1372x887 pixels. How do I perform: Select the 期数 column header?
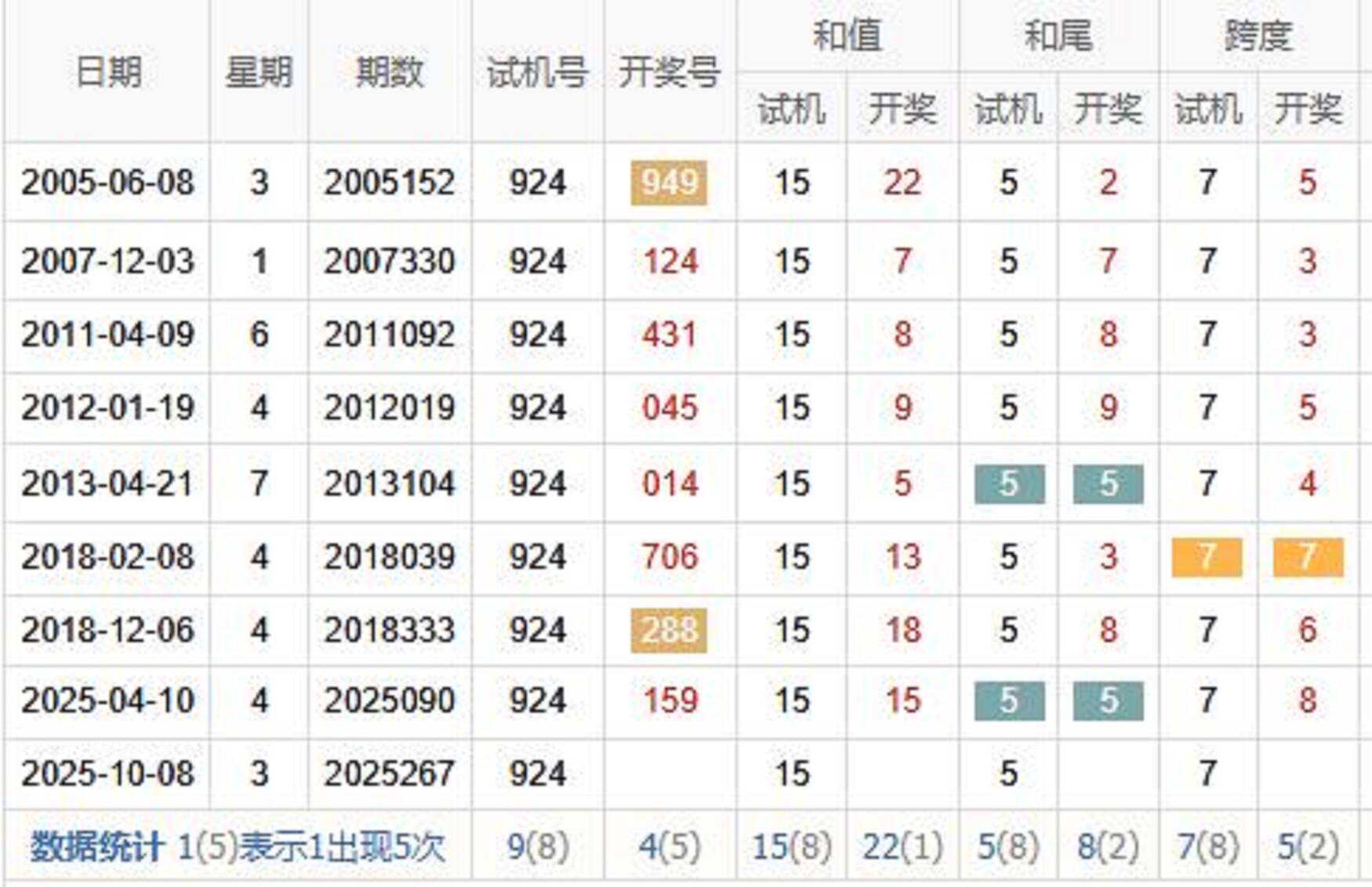[x=390, y=72]
